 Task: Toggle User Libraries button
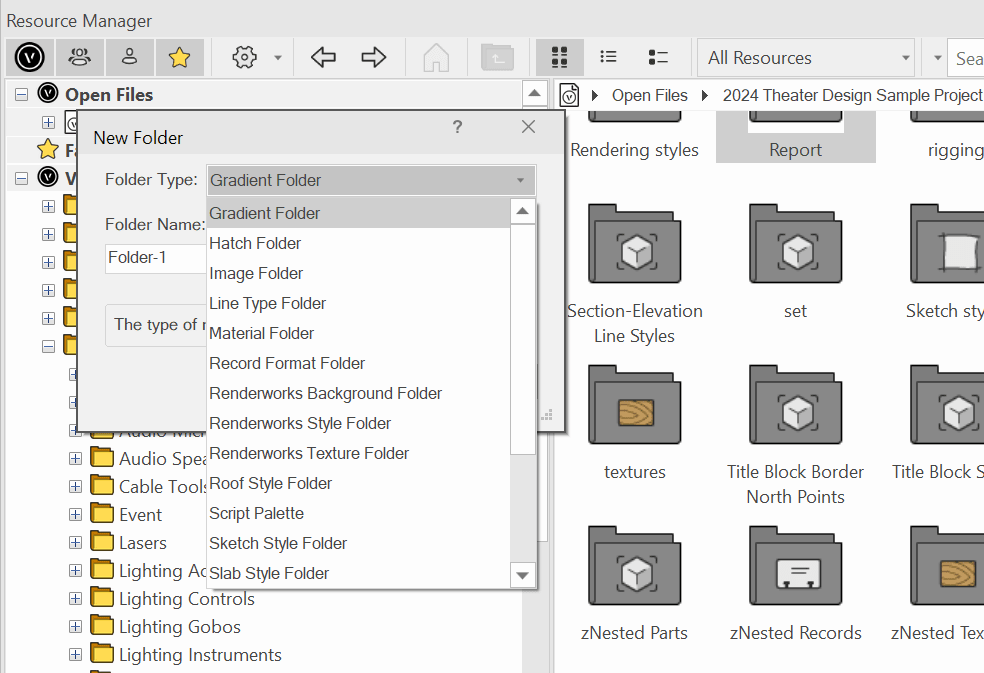click(x=129, y=57)
